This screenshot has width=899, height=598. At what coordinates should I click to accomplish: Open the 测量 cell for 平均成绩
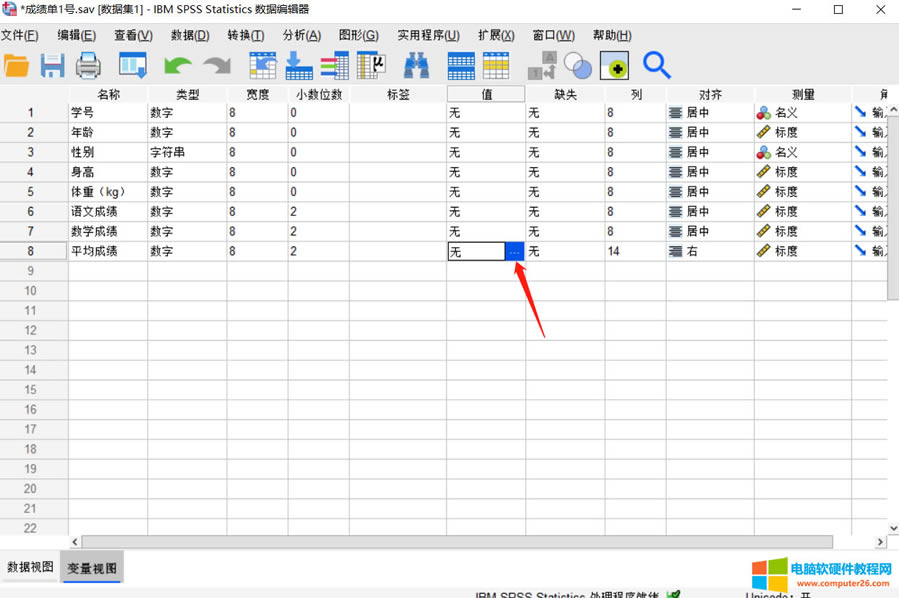802,252
